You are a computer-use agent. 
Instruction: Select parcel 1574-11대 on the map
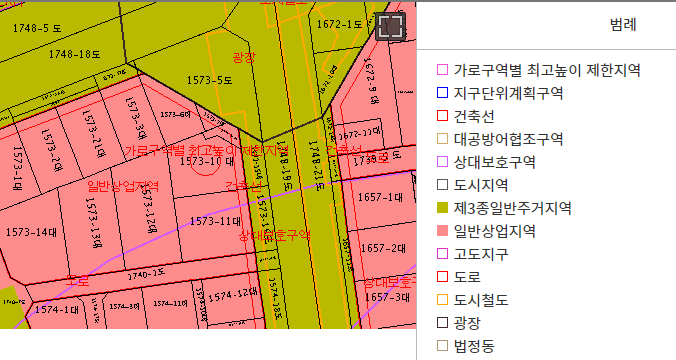coord(170,304)
